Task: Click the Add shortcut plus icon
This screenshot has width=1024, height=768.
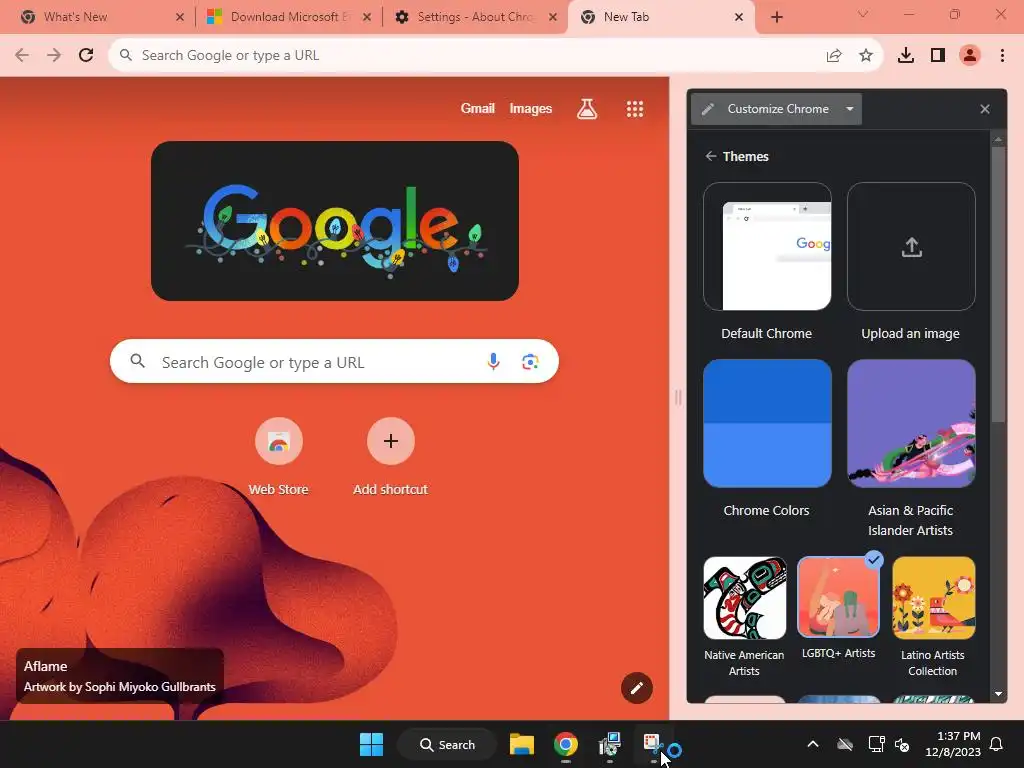Action: tap(391, 441)
